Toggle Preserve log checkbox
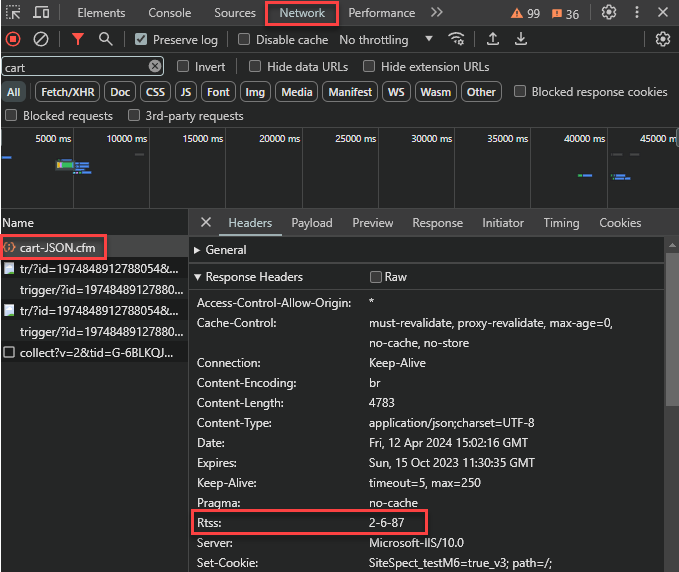 pyautogui.click(x=141, y=39)
